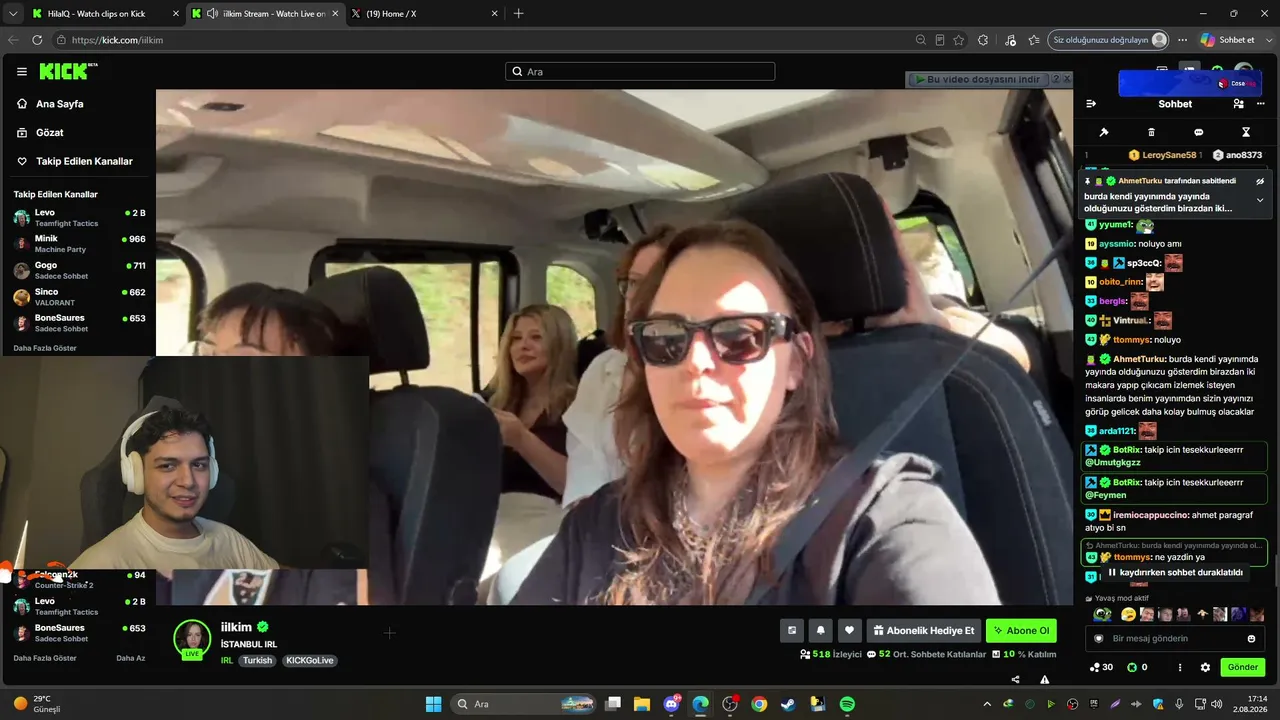
Task: Open Windows Start menu
Action: pos(433,704)
